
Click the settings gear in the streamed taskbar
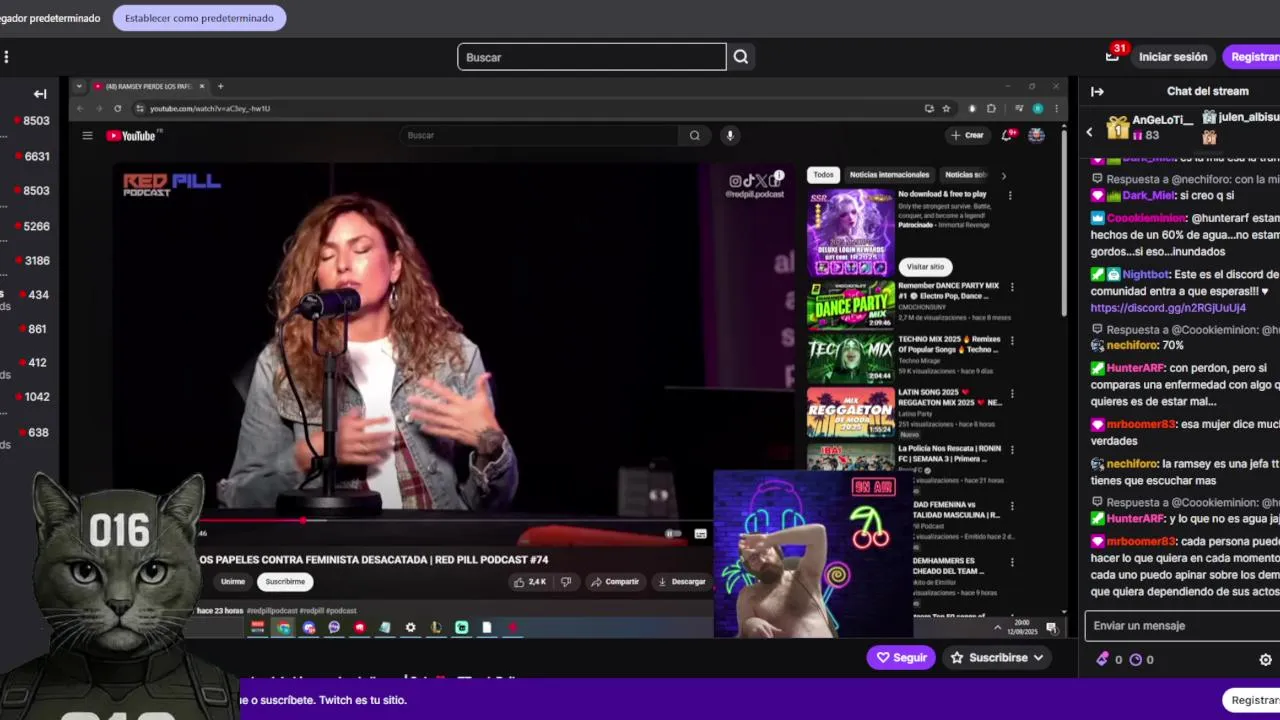pyautogui.click(x=410, y=628)
